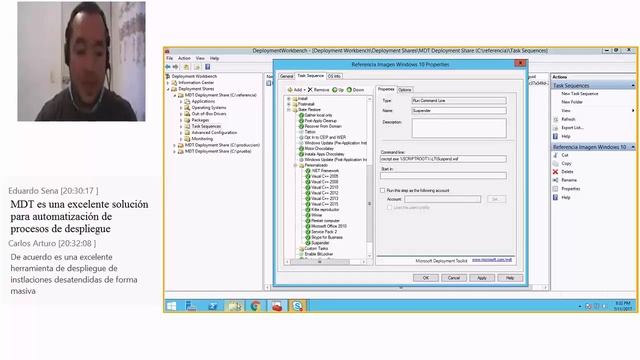Enable Run this step as the following account
Image resolution: width=640 pixels, height=360 pixels.
[x=382, y=191]
